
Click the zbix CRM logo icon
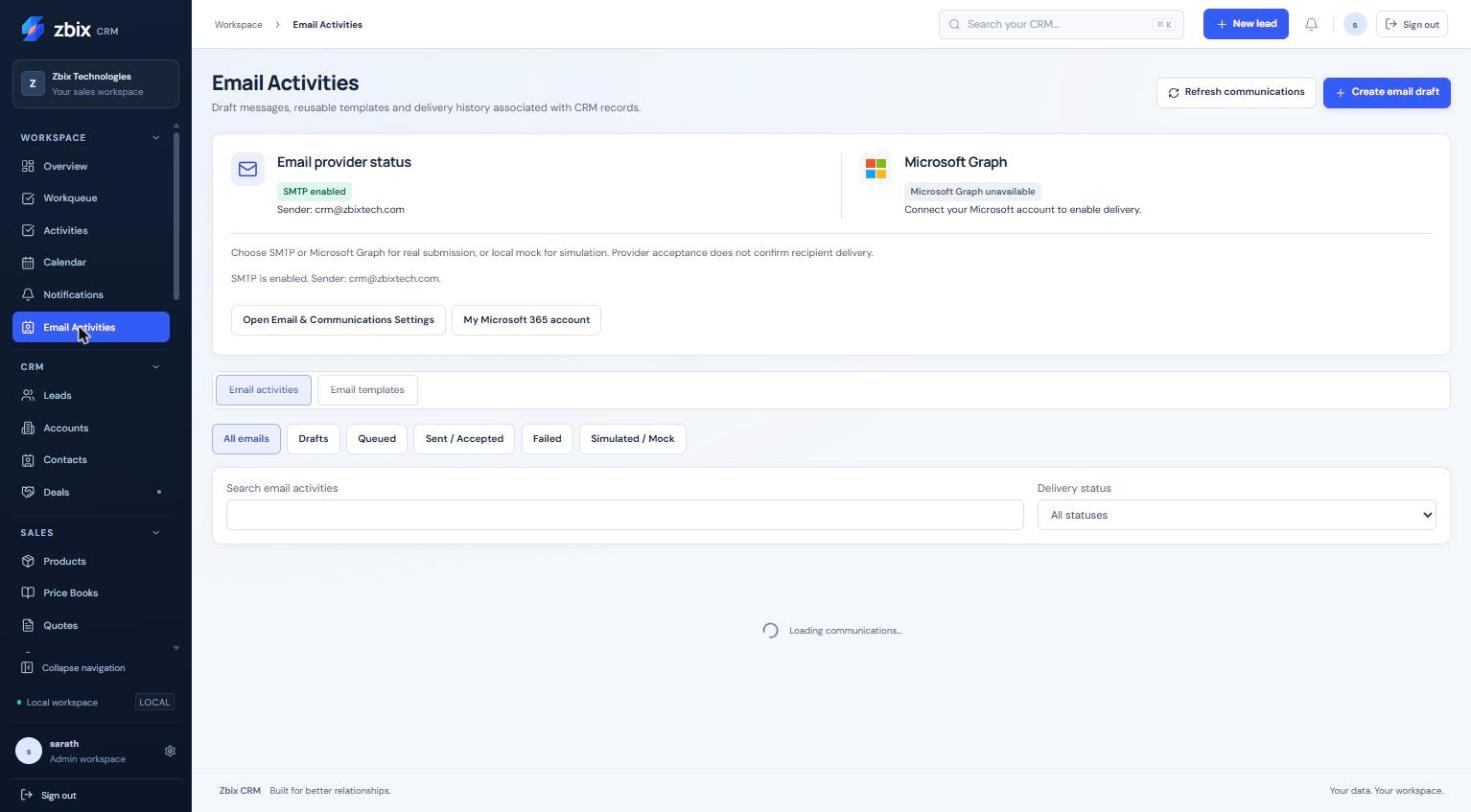(x=32, y=29)
